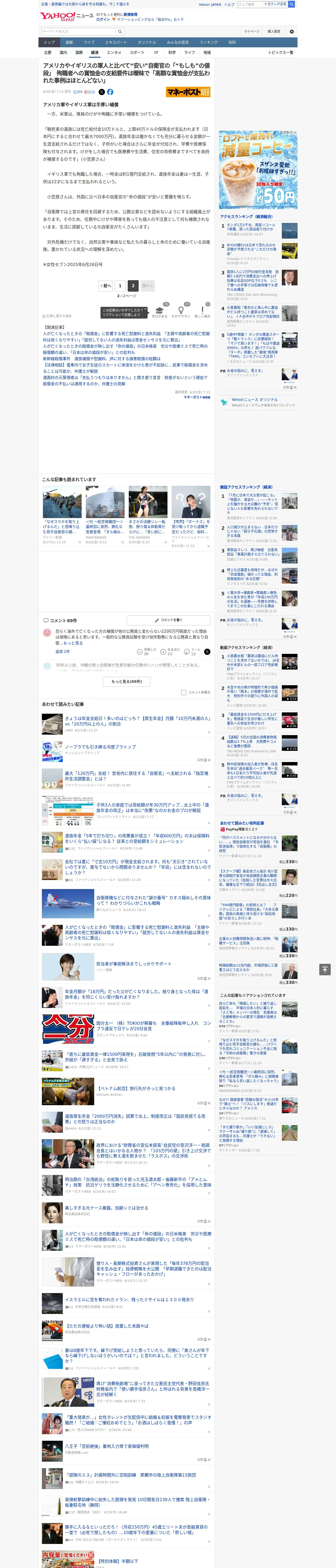Image resolution: width=336 pixels, height=1568 pixels.
Task: Select the 速報 navigation tab
Action: pyautogui.click(x=69, y=42)
